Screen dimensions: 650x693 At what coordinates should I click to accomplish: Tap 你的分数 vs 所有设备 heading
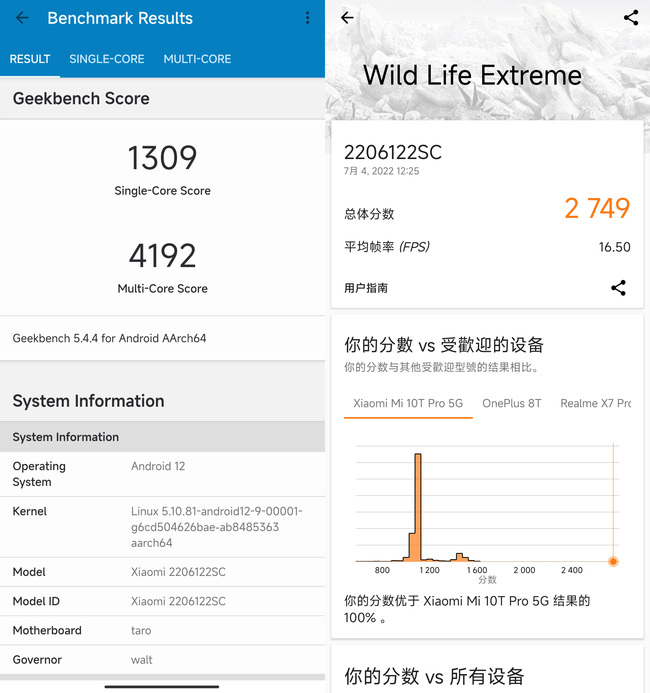(x=434, y=676)
